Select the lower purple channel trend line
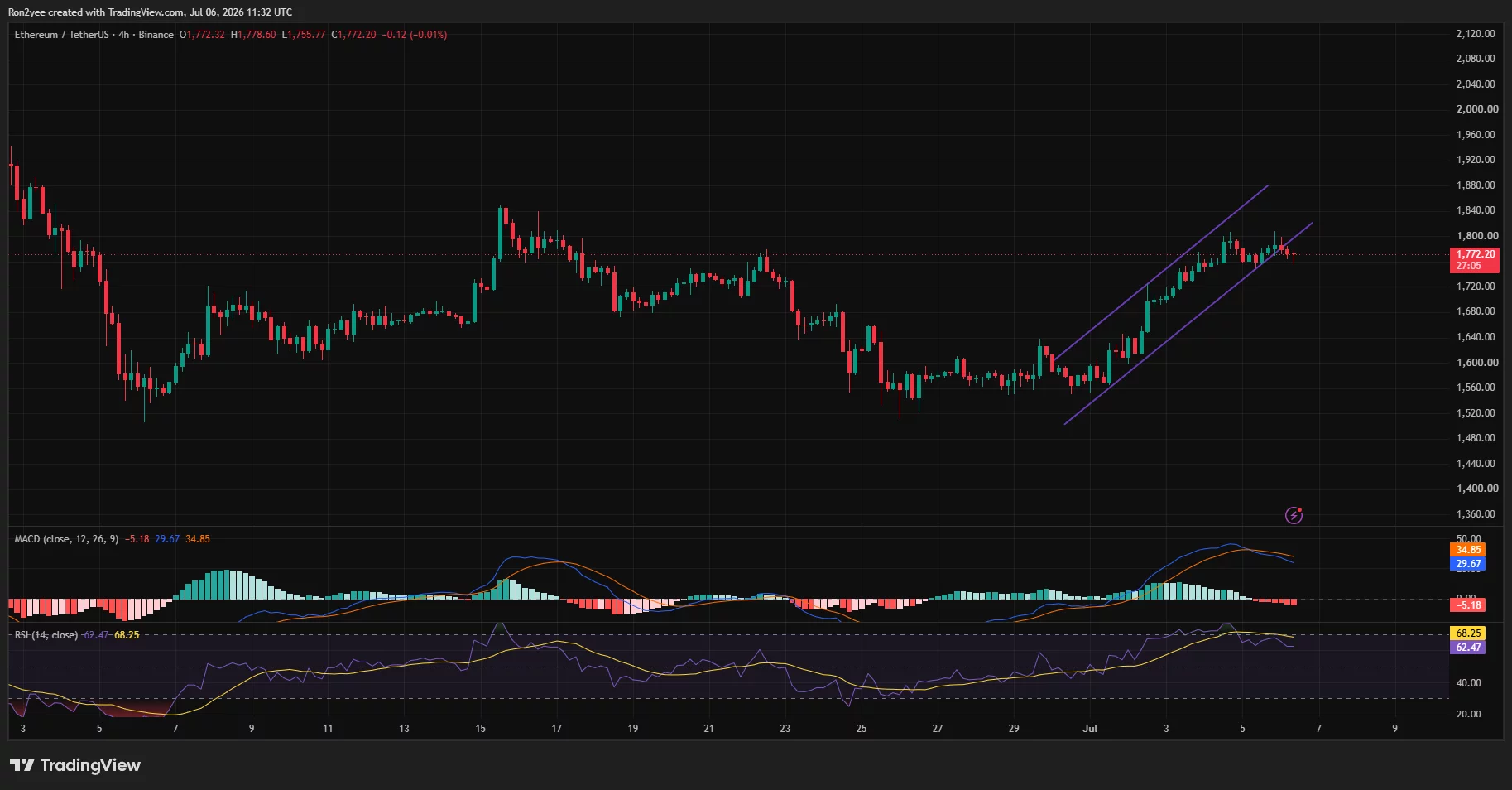1512x790 pixels. coord(1188,323)
